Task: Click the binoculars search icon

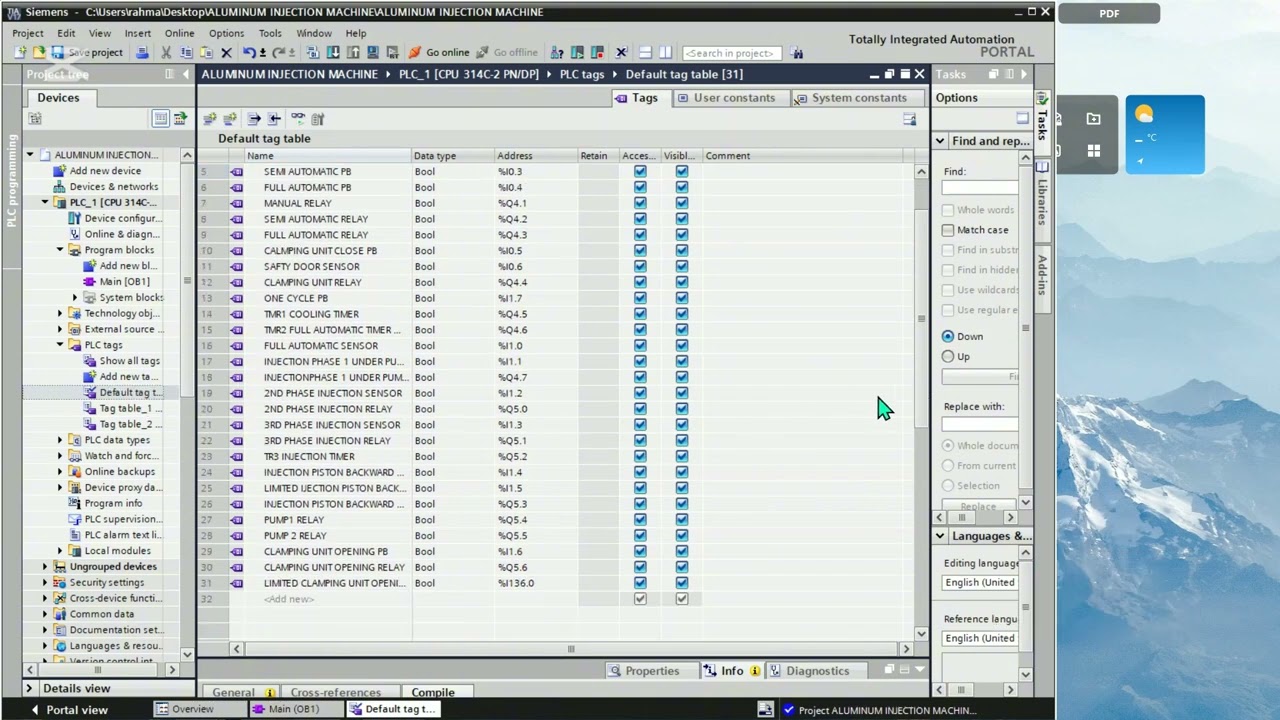Action: point(797,52)
